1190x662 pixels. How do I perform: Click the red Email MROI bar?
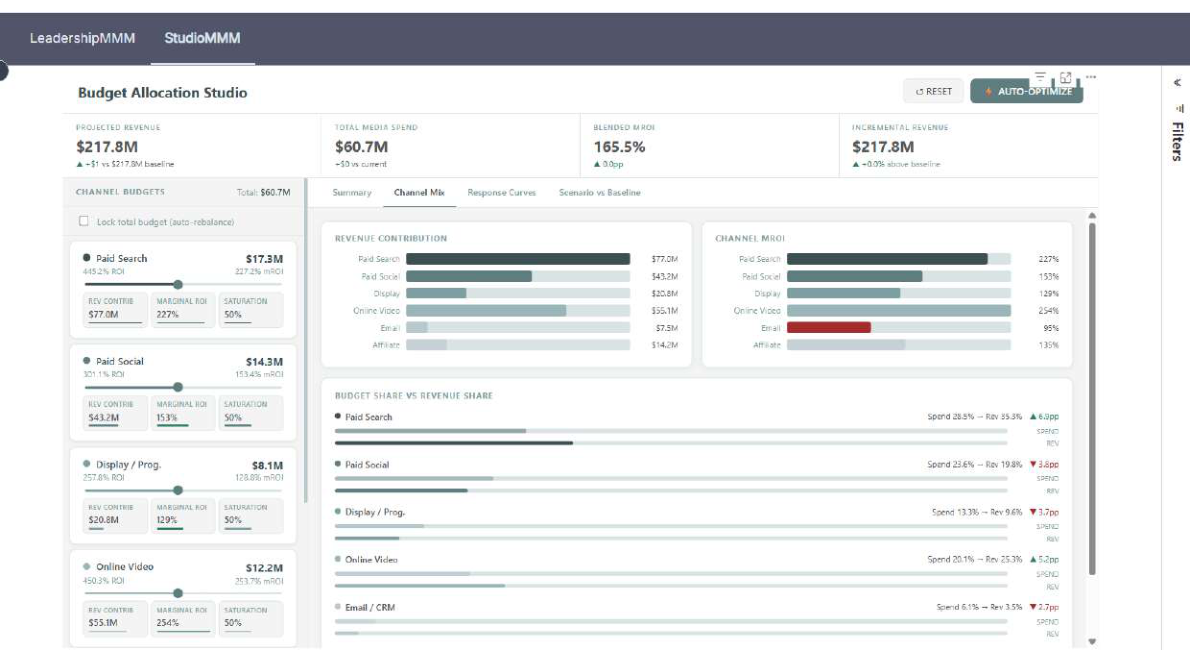[x=829, y=328]
